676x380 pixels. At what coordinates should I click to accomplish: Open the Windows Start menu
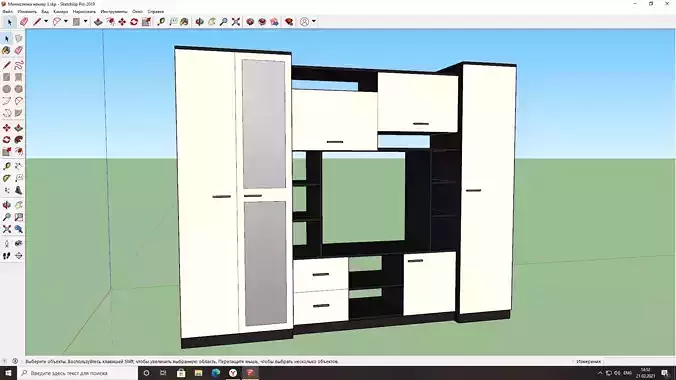[8, 373]
